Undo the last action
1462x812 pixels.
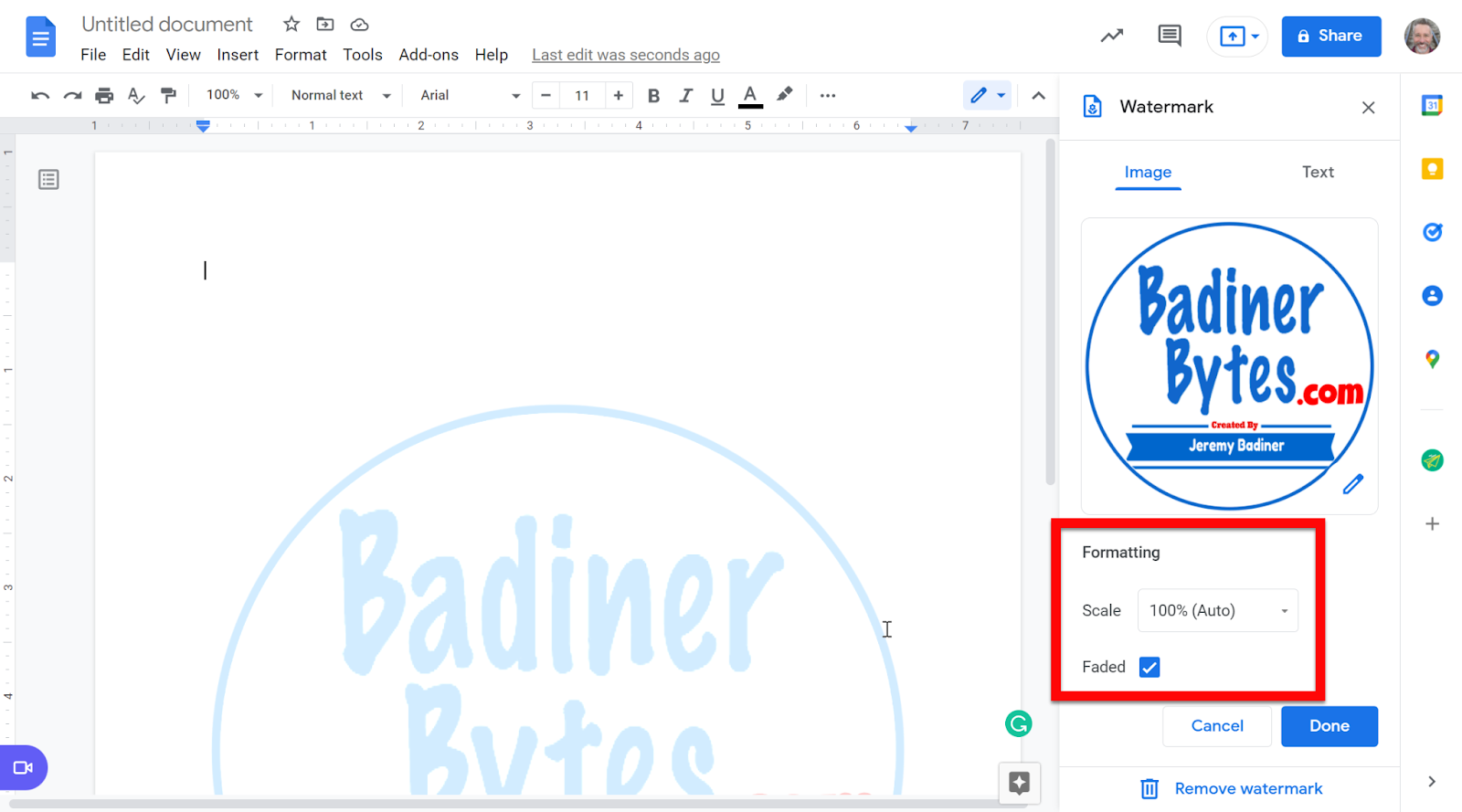(39, 95)
